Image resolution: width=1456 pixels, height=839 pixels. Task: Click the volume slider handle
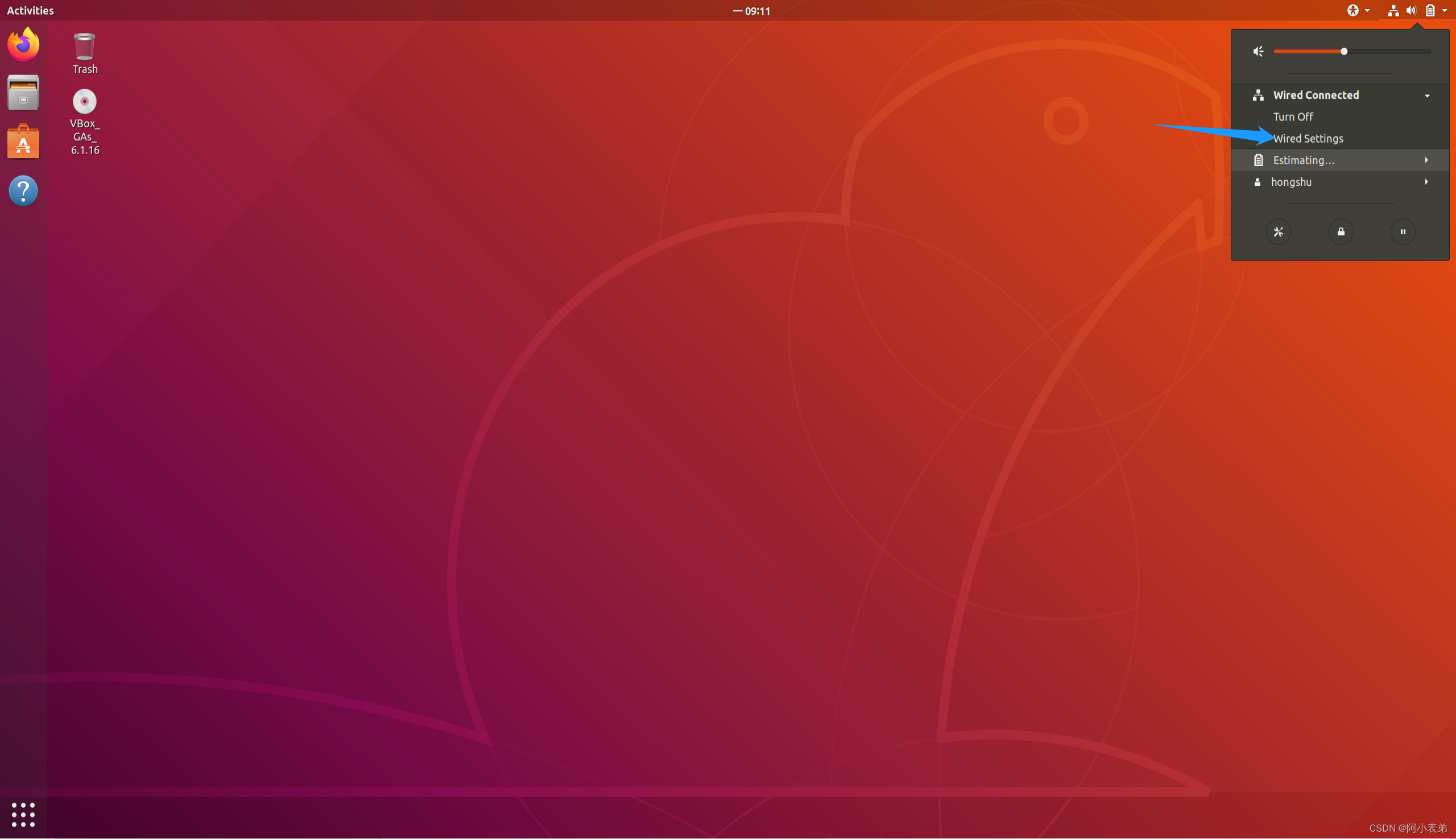click(x=1343, y=52)
